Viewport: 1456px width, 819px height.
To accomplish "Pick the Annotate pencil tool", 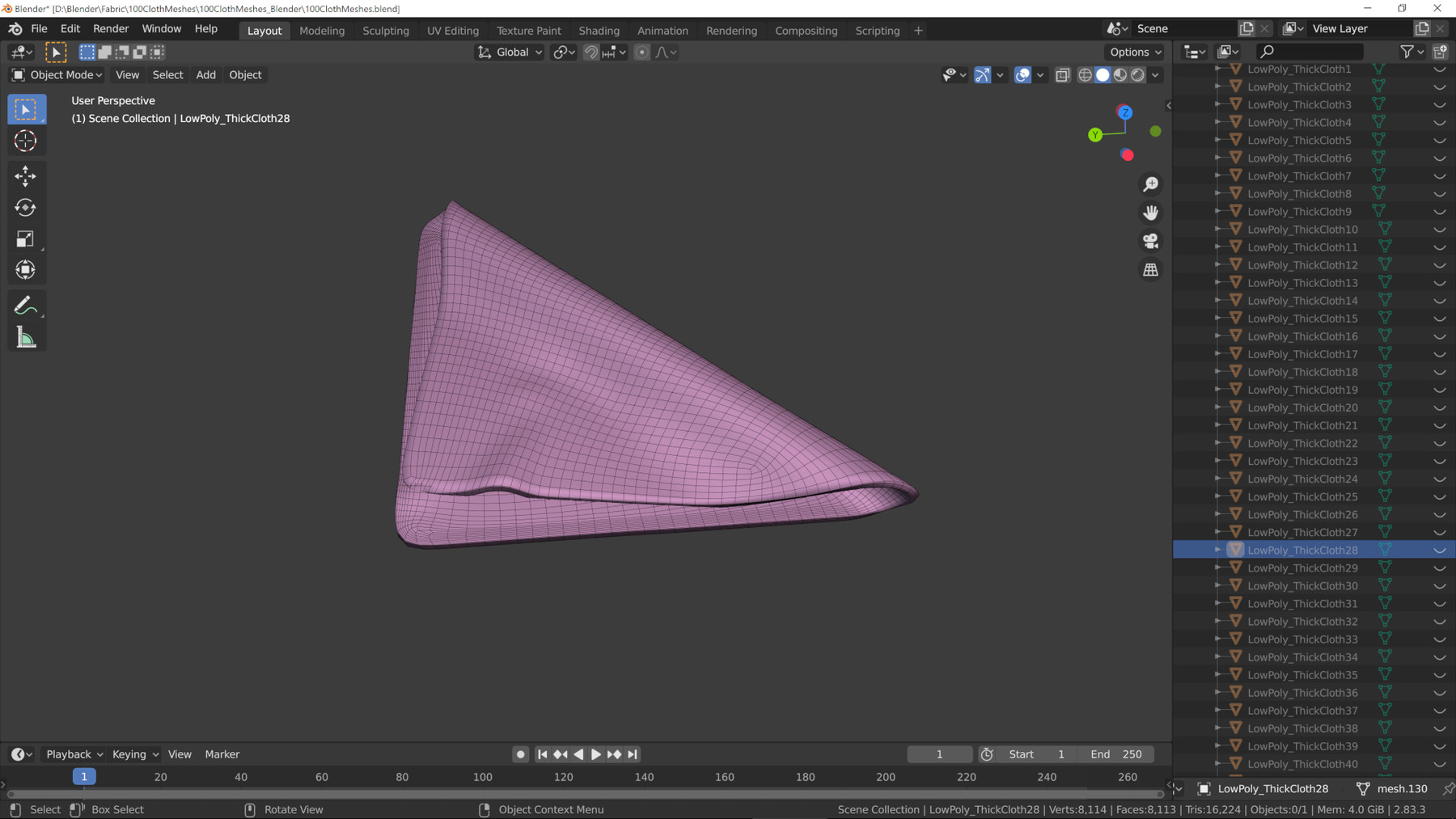I will (x=26, y=306).
